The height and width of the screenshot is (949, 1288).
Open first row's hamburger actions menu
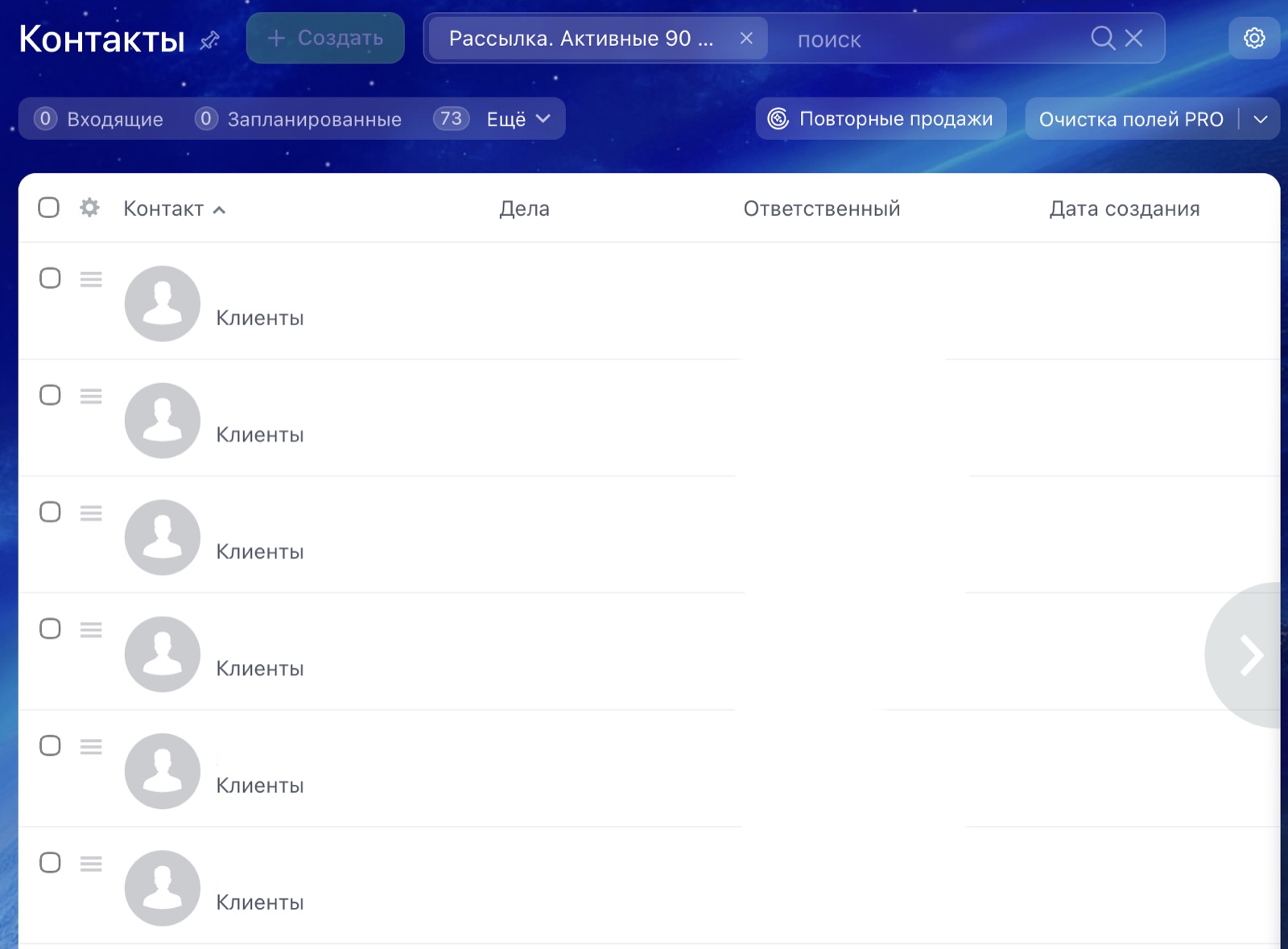tap(91, 279)
